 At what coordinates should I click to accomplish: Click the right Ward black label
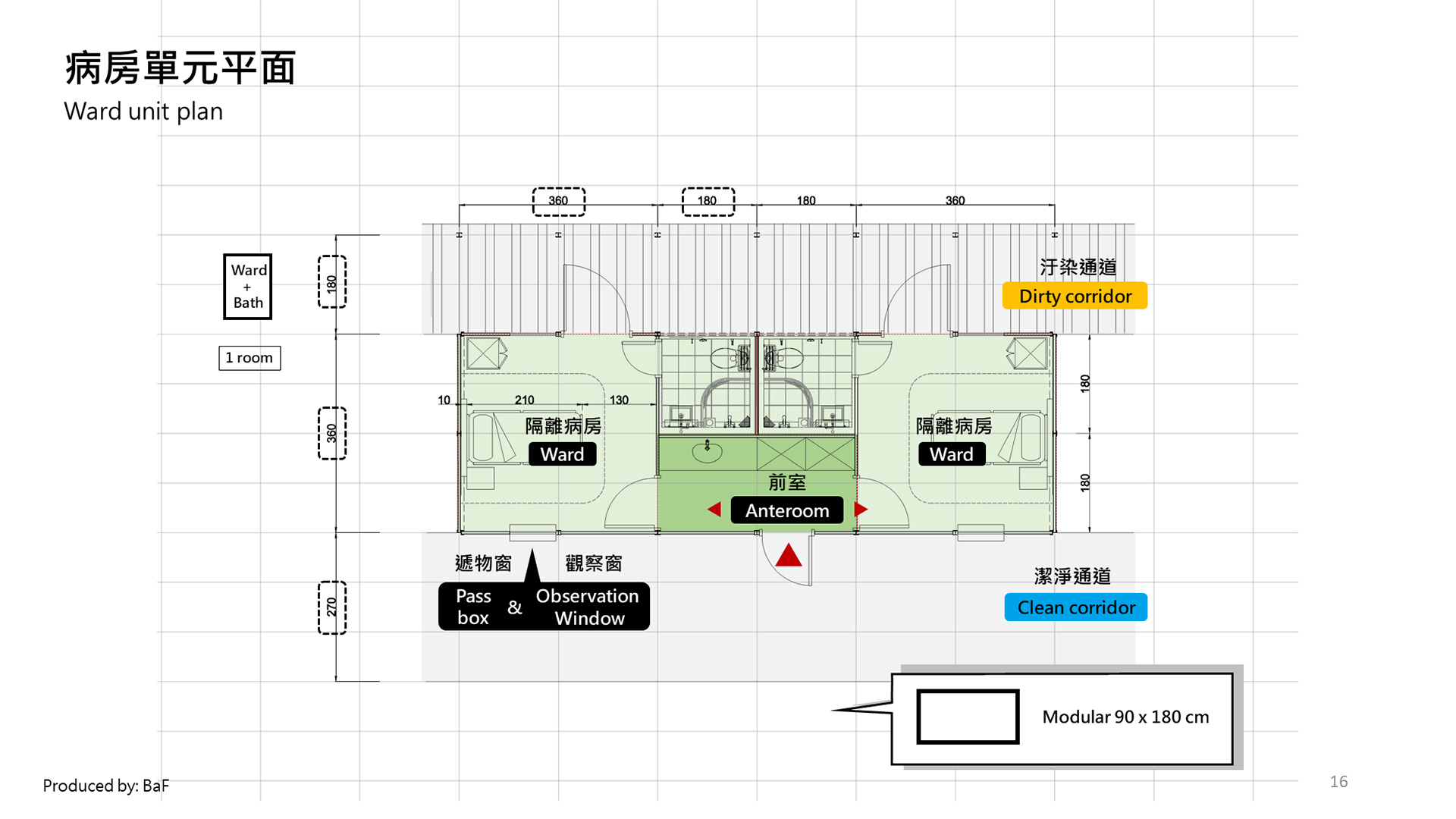pos(952,454)
